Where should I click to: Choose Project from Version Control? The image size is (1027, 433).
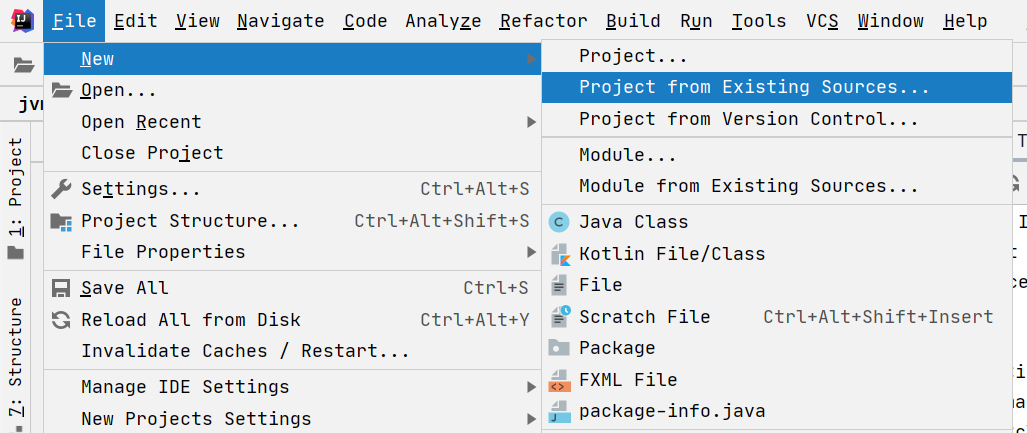point(748,119)
